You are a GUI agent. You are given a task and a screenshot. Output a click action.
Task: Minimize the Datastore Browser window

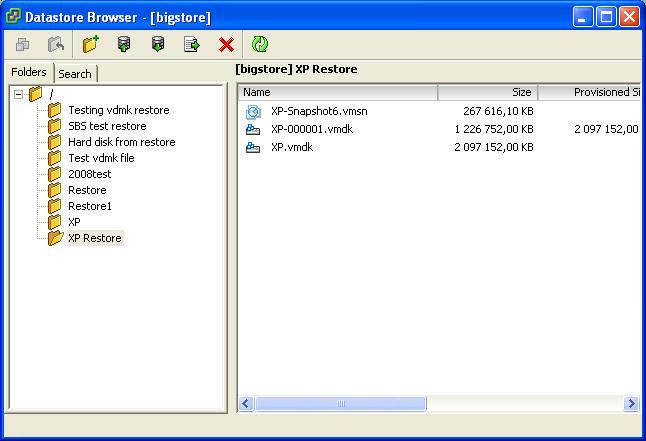[x=582, y=17]
